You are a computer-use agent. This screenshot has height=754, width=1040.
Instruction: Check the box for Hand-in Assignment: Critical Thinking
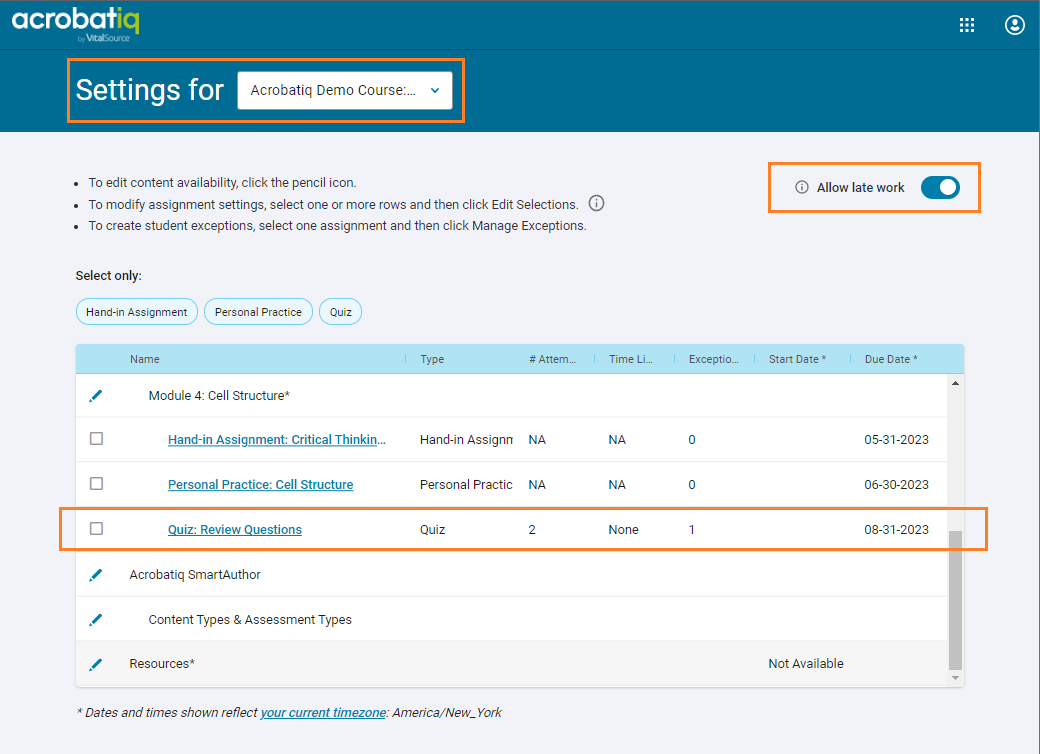tap(96, 439)
